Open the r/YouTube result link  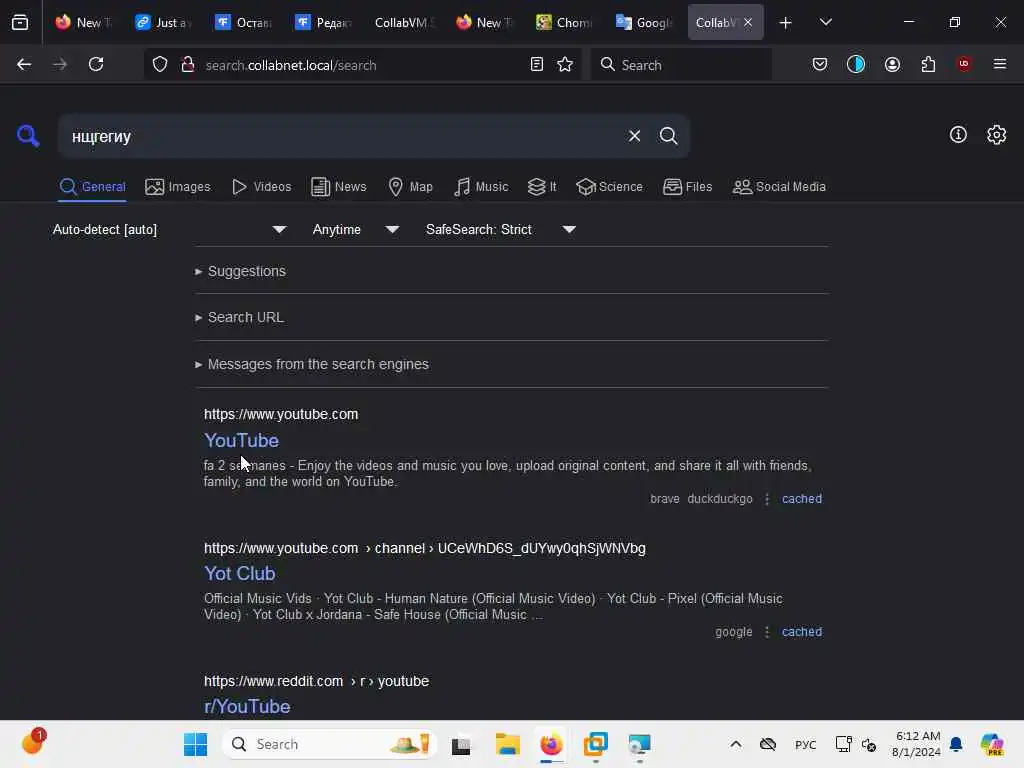pyautogui.click(x=247, y=707)
